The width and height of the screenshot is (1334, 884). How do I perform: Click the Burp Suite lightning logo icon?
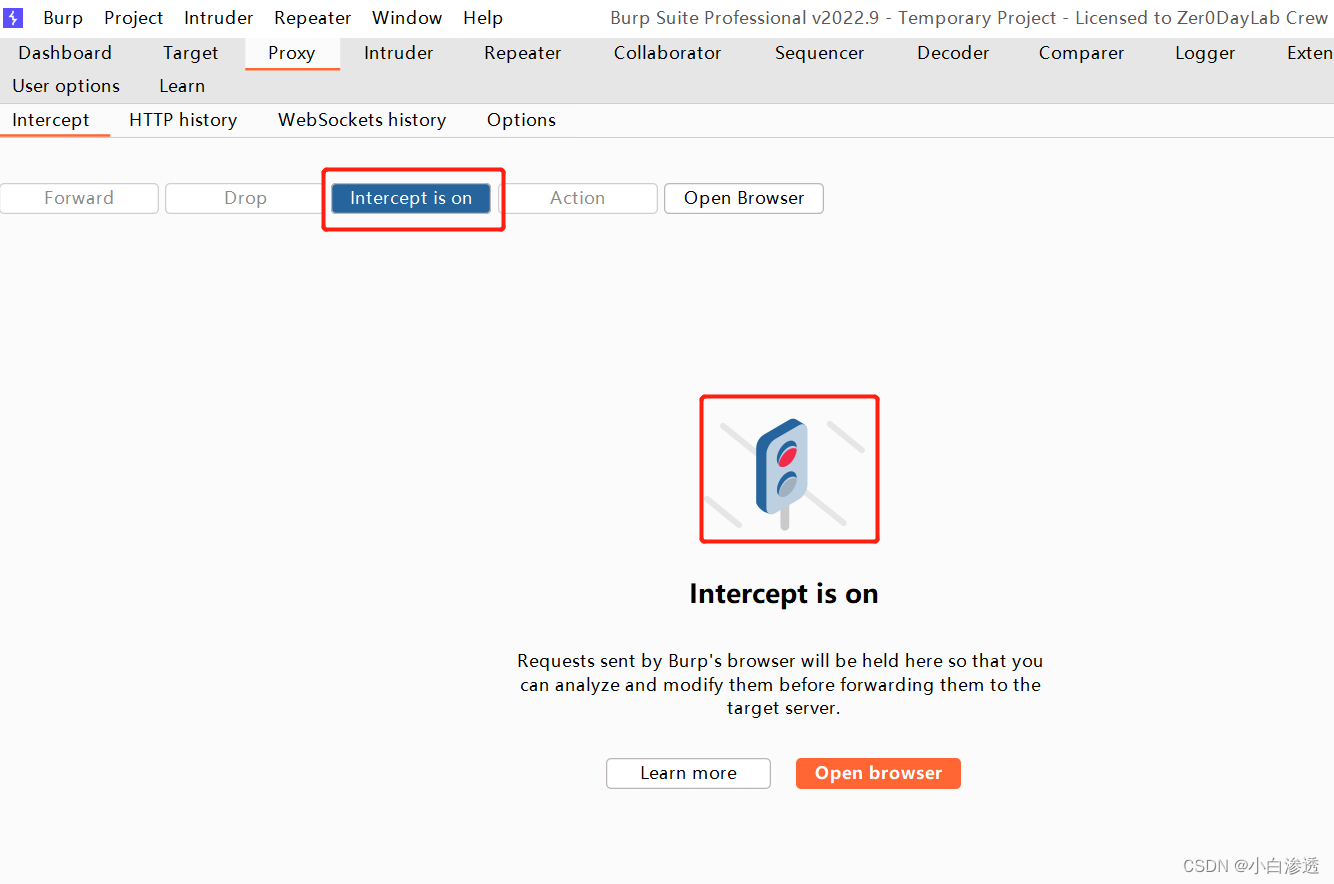pos(13,18)
